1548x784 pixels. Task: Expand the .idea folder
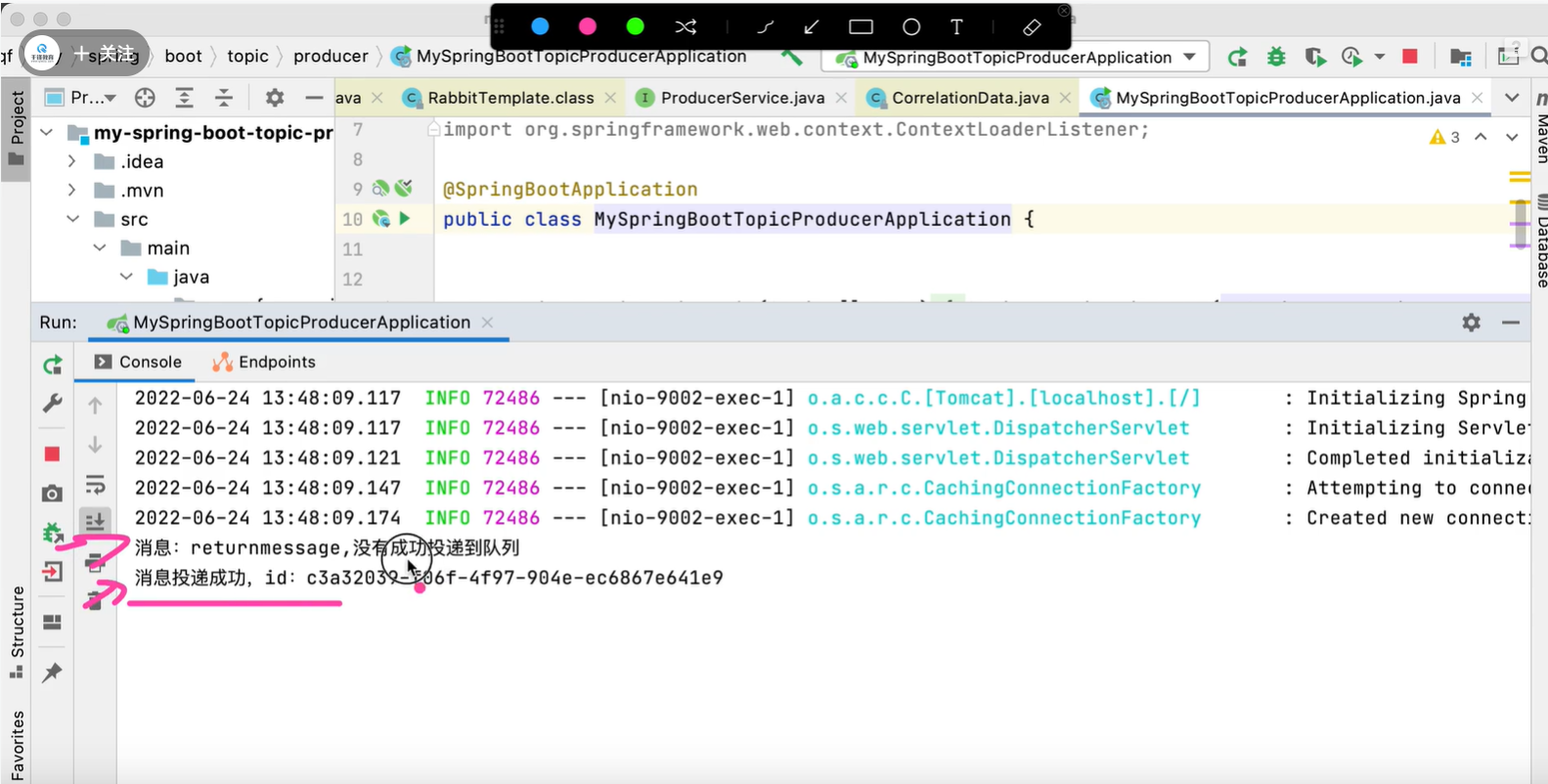click(71, 161)
